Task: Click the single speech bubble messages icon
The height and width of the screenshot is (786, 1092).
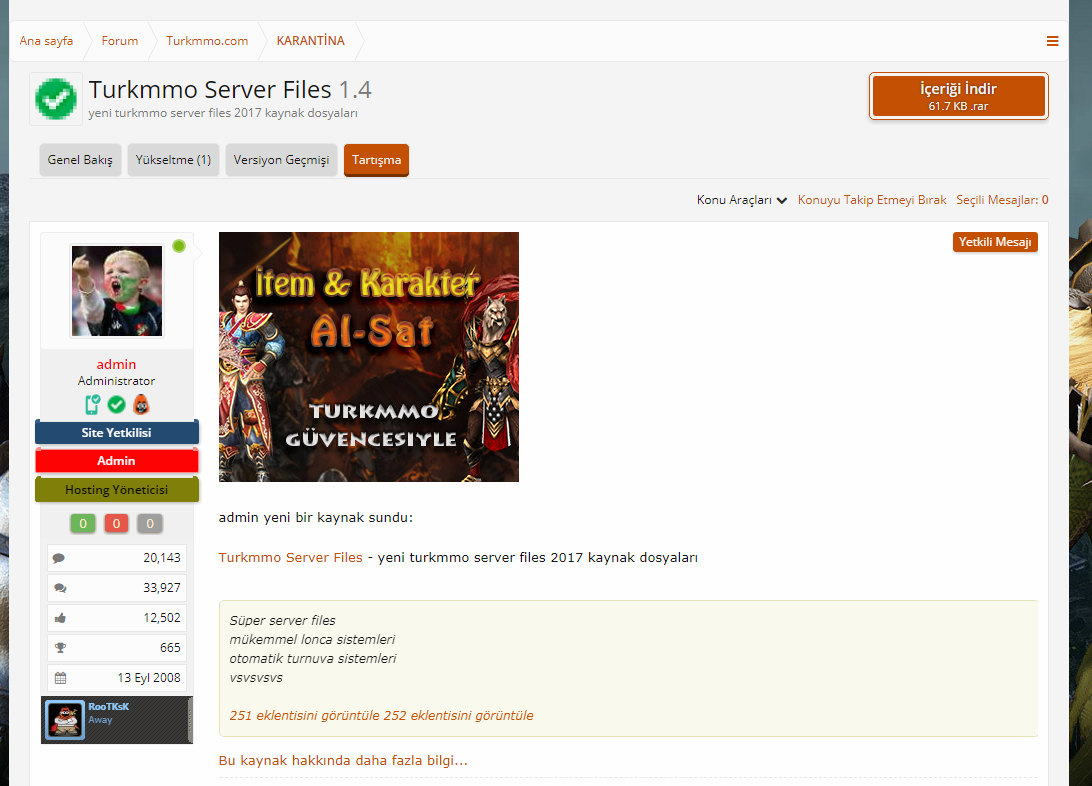Action: [59, 558]
